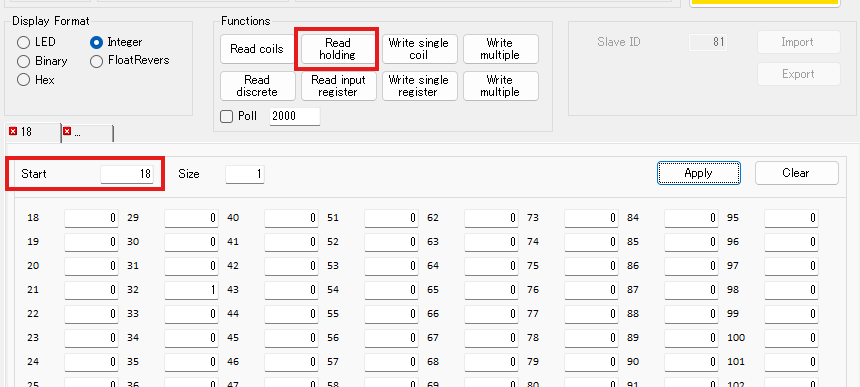Click the value field for register 18
This screenshot has width=860, height=387.
(91, 218)
